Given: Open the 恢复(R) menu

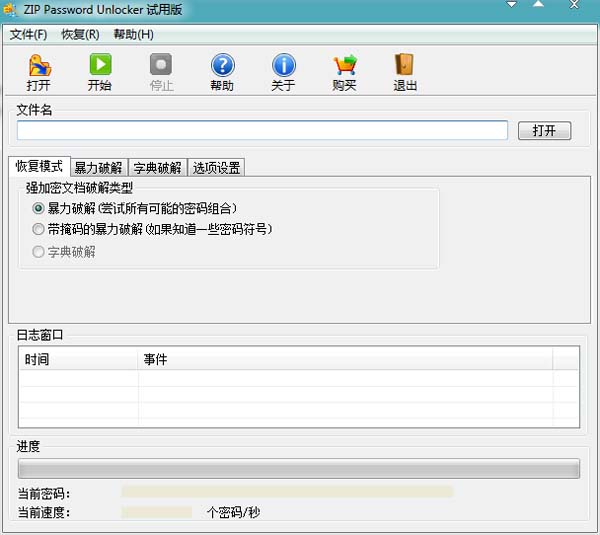Looking at the screenshot, I should 80,34.
